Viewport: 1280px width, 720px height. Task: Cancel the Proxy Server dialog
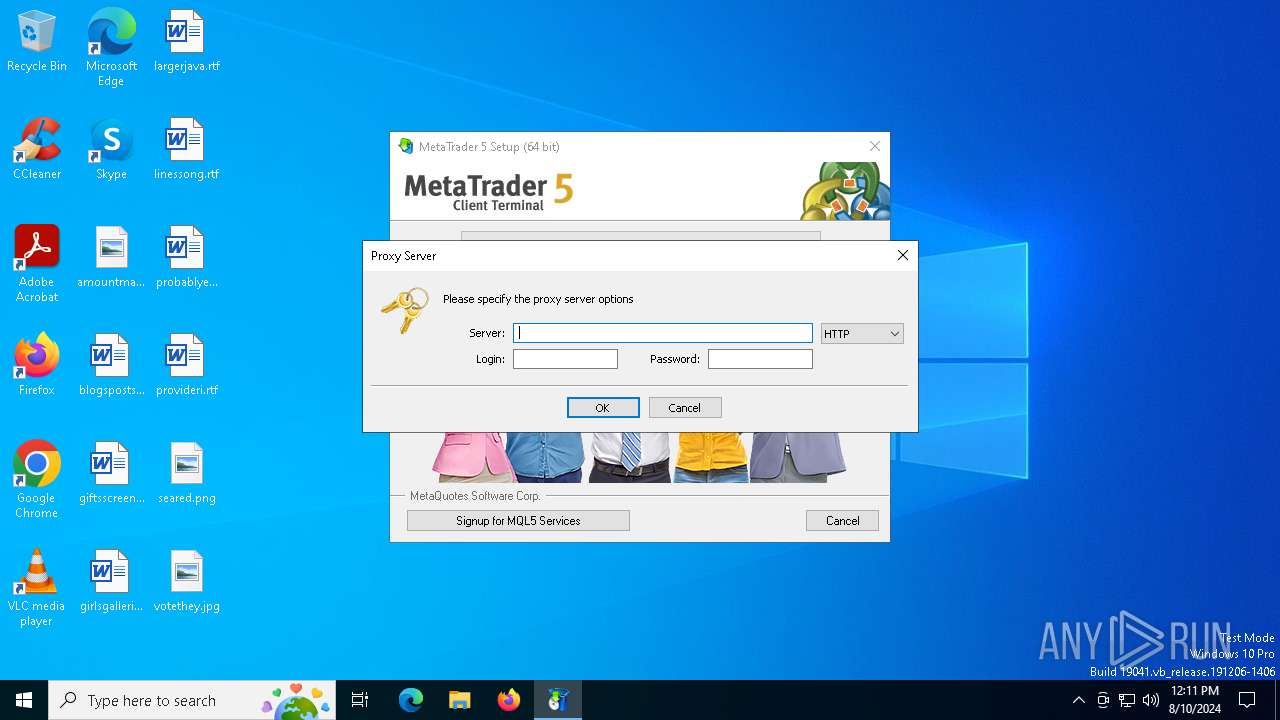tap(685, 408)
